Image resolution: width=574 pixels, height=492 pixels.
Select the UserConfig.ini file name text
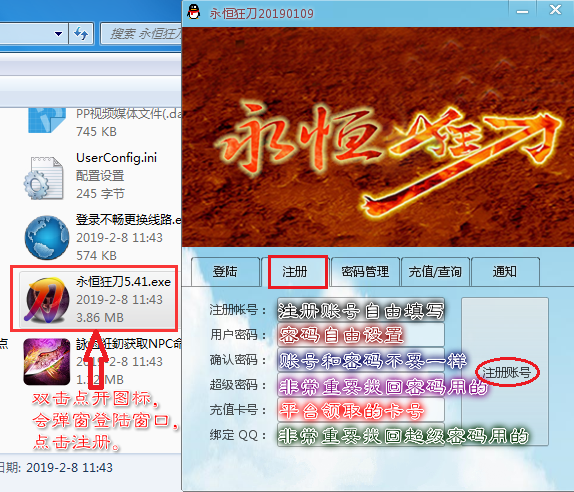116,158
